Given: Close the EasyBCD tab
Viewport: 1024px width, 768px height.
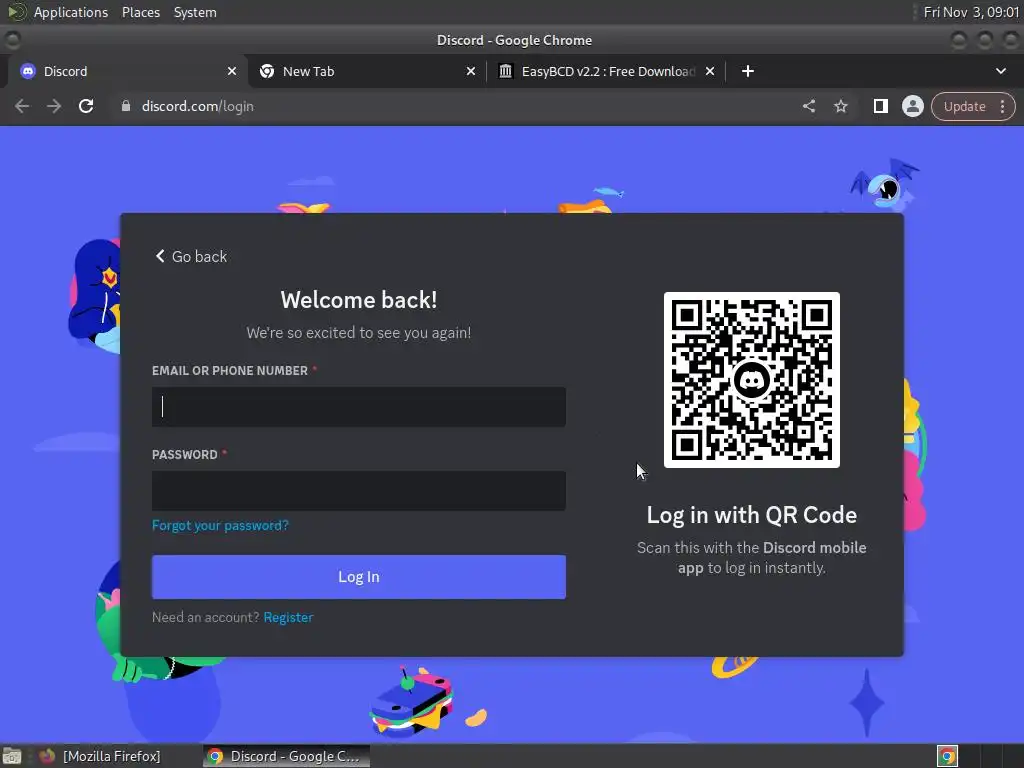Looking at the screenshot, I should point(710,71).
